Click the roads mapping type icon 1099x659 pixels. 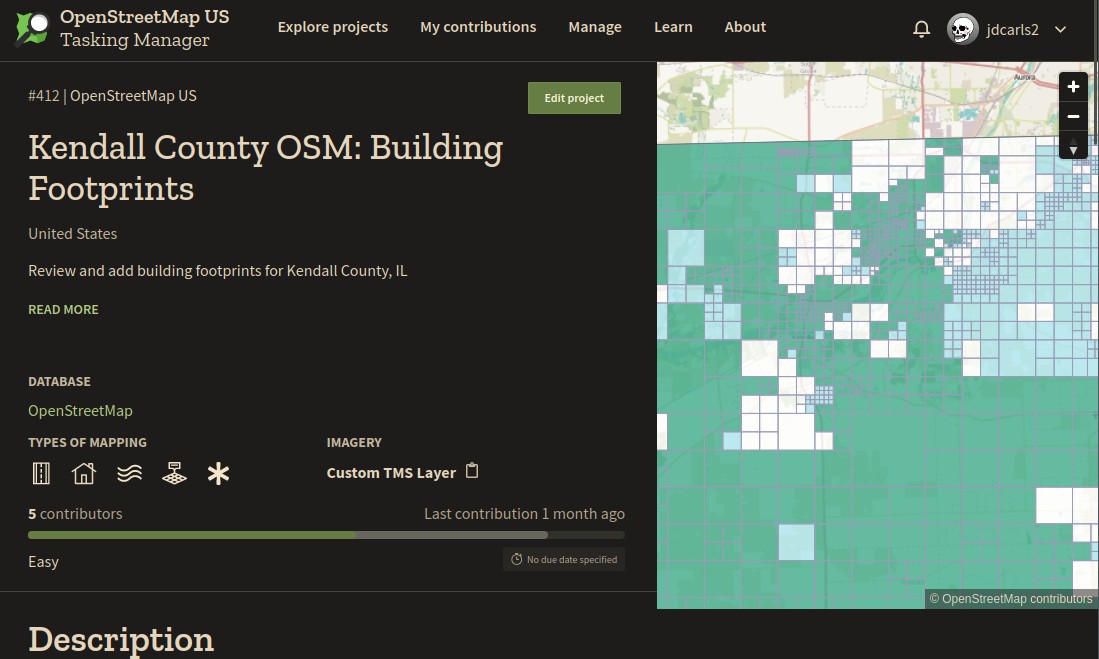(41, 473)
